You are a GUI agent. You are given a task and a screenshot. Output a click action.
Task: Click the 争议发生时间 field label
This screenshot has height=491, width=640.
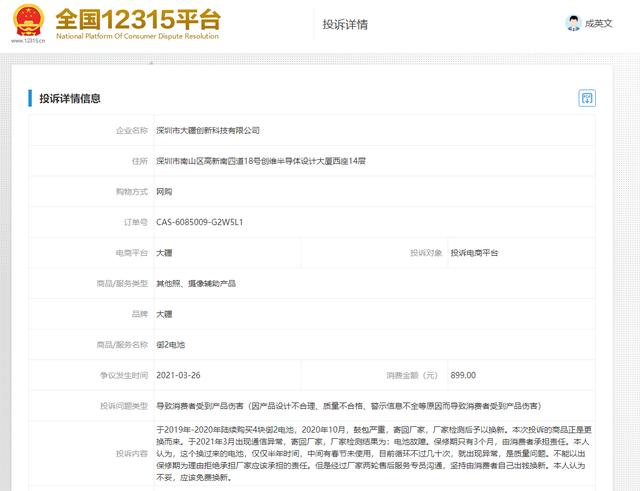(124, 375)
